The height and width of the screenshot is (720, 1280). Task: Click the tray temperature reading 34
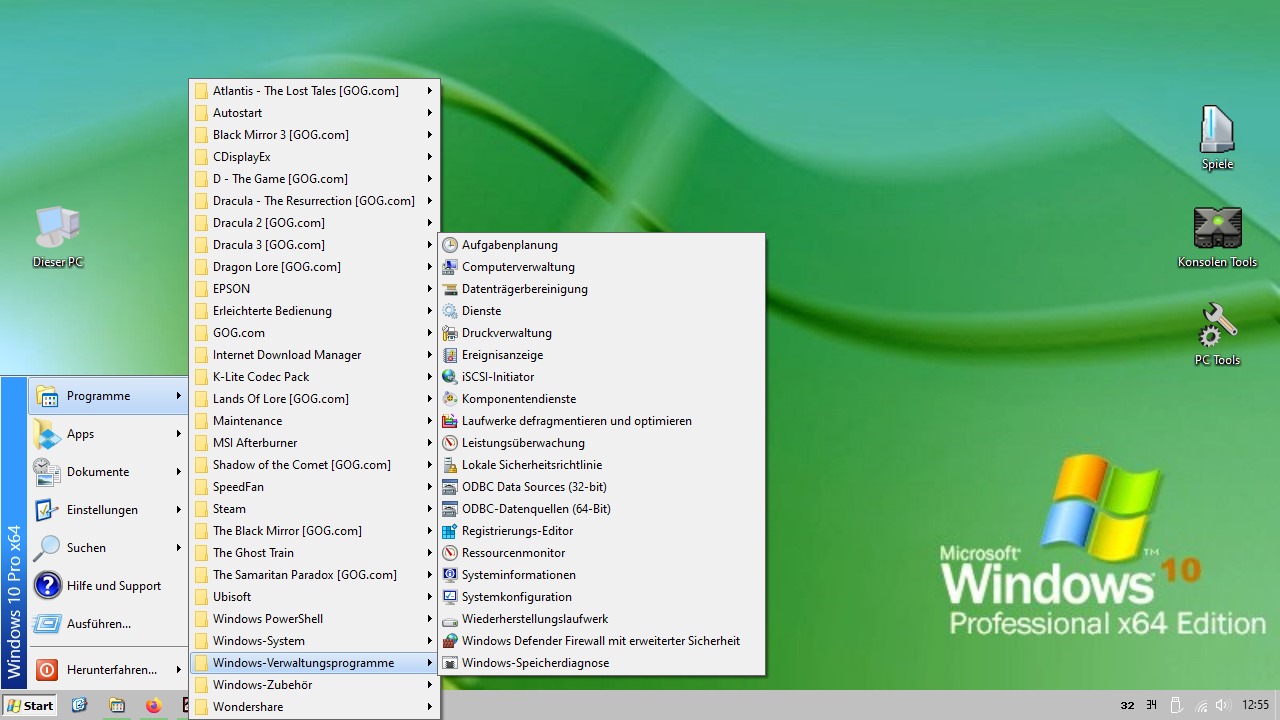1152,706
